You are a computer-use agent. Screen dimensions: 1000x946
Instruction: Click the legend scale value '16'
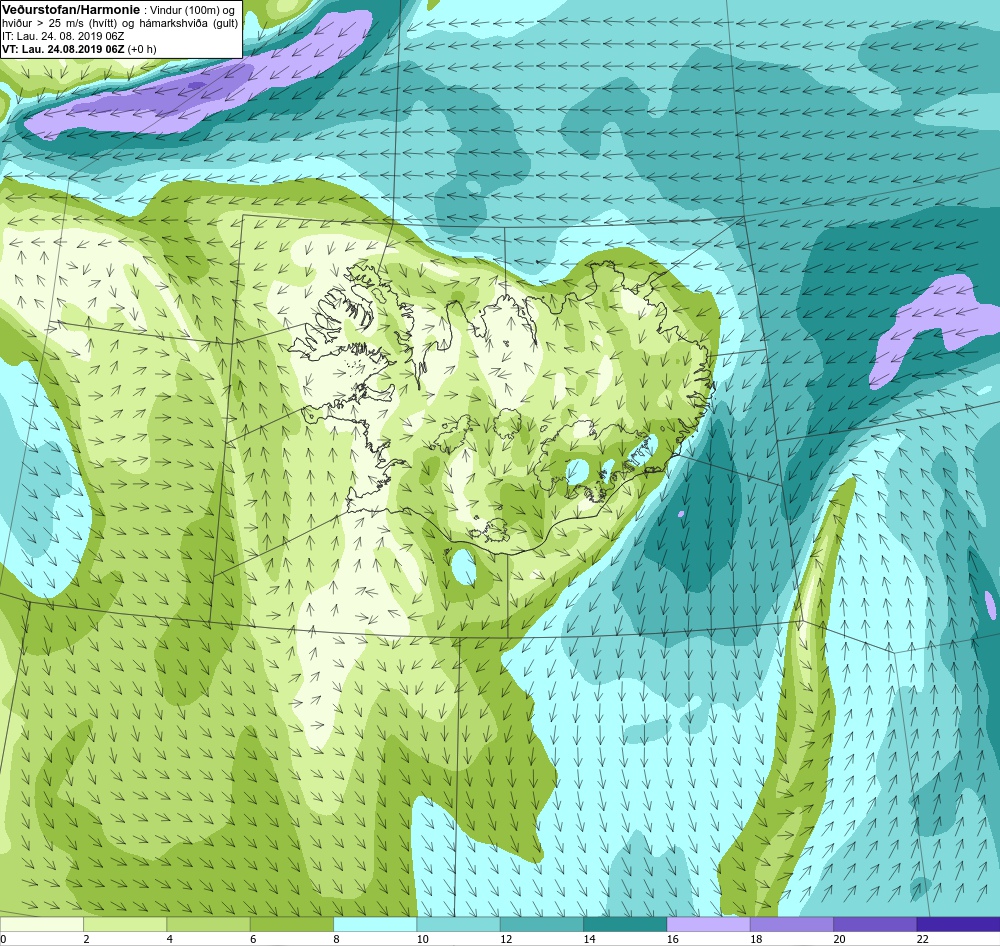tap(673, 938)
